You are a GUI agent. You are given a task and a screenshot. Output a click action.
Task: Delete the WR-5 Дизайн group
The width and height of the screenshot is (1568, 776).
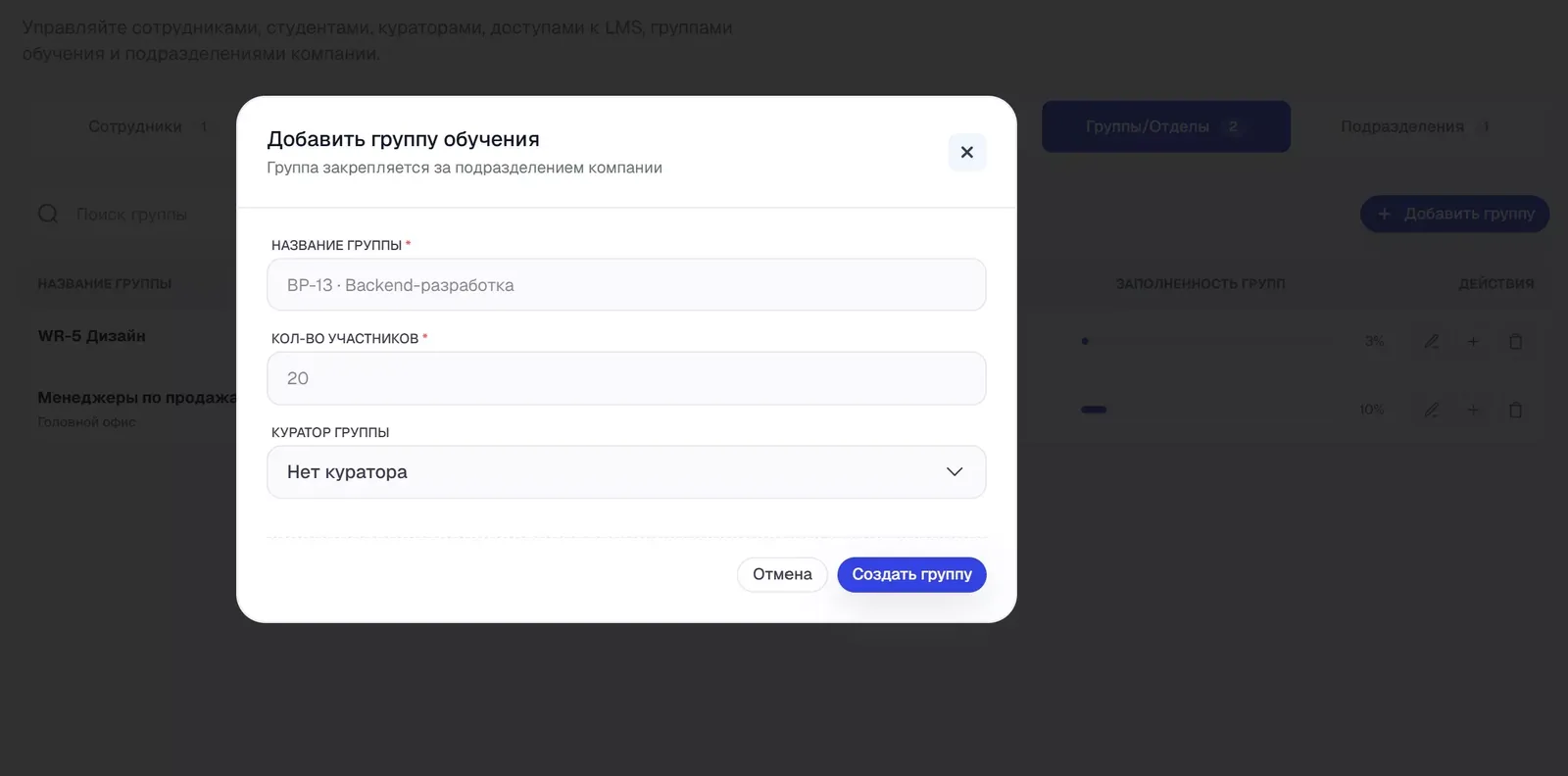click(1516, 341)
